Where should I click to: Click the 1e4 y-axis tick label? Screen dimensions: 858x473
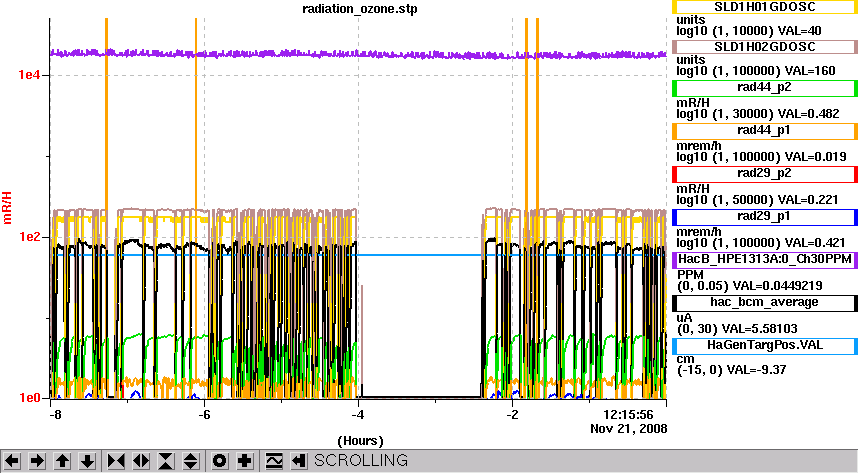(x=30, y=75)
